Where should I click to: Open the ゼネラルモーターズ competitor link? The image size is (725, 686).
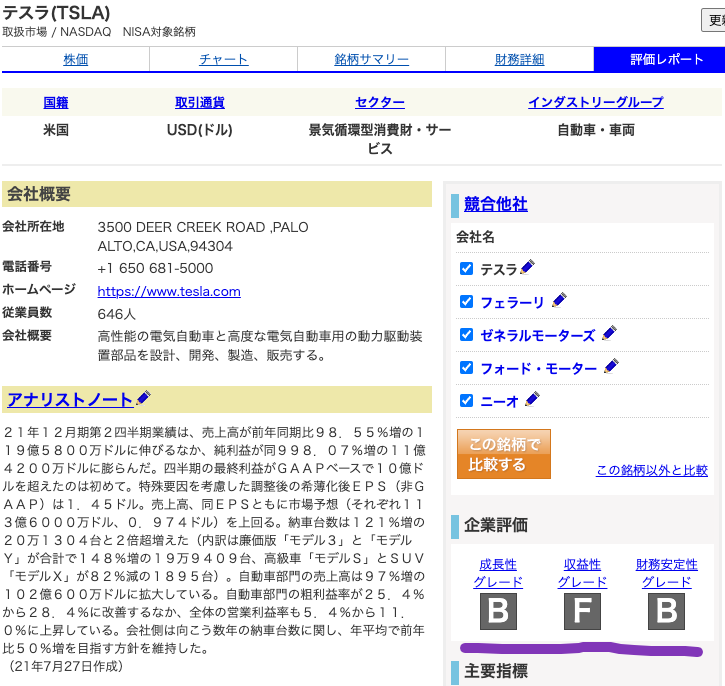(x=537, y=335)
